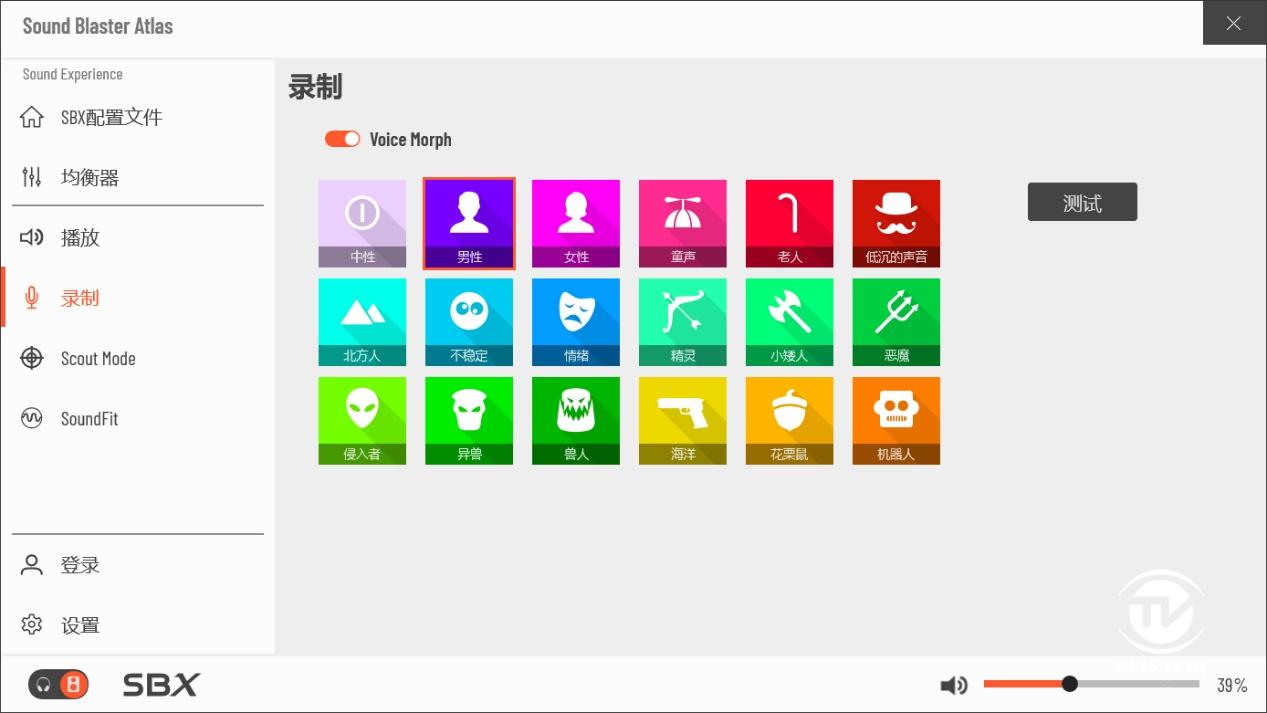Open 设置 settings
The width and height of the screenshot is (1267, 713).
(x=138, y=625)
